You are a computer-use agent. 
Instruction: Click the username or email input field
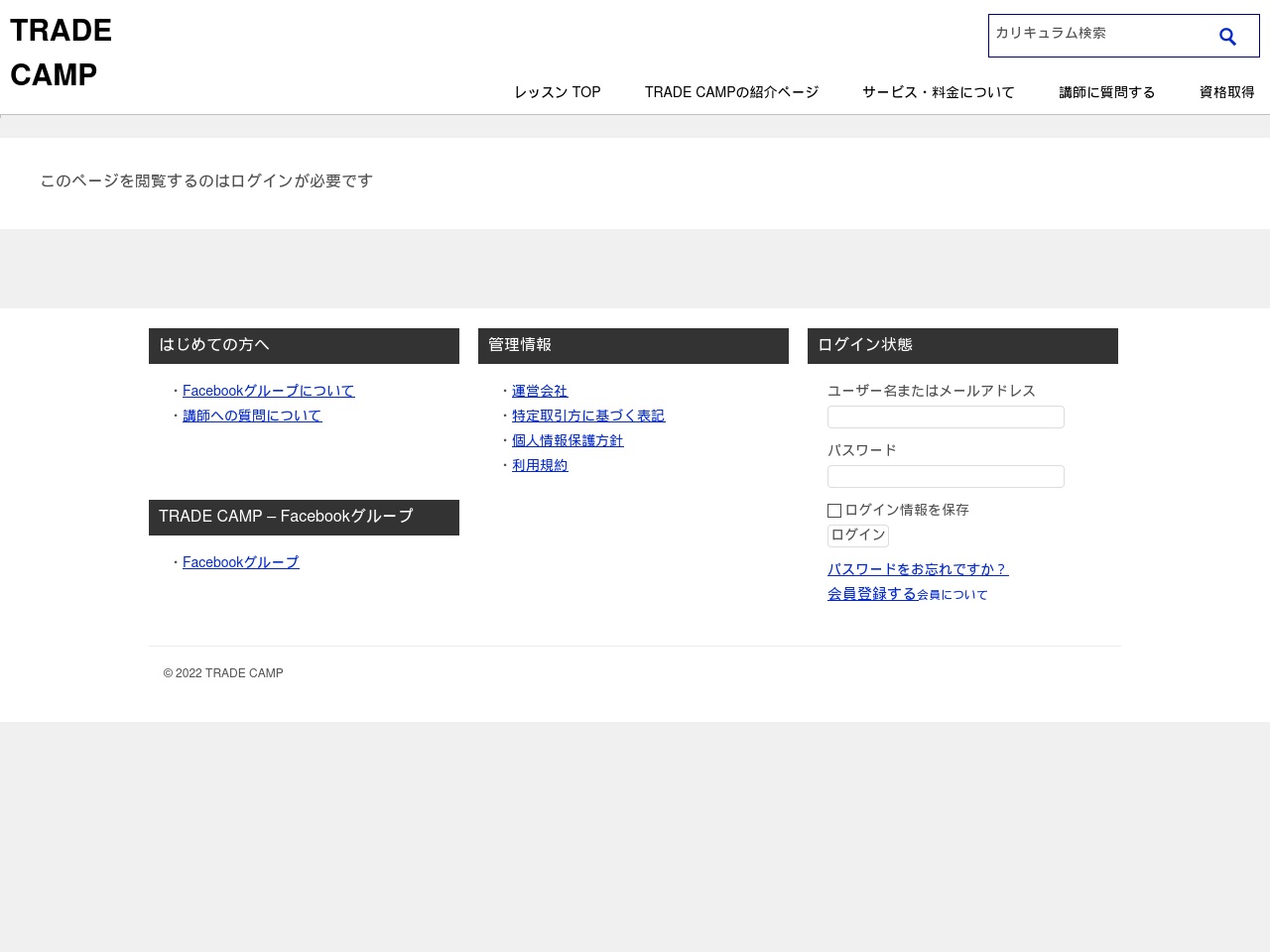(946, 416)
